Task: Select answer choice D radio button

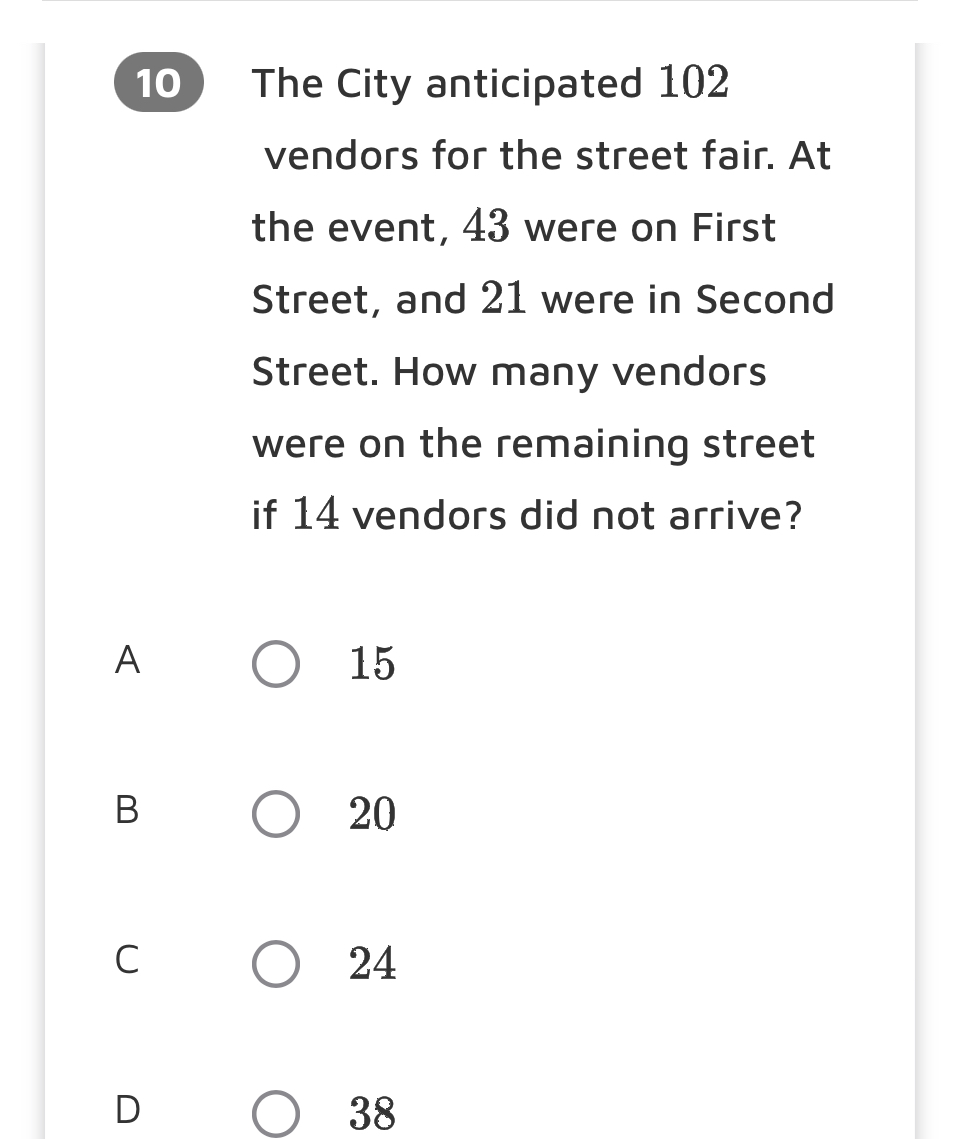Action: [x=275, y=1113]
